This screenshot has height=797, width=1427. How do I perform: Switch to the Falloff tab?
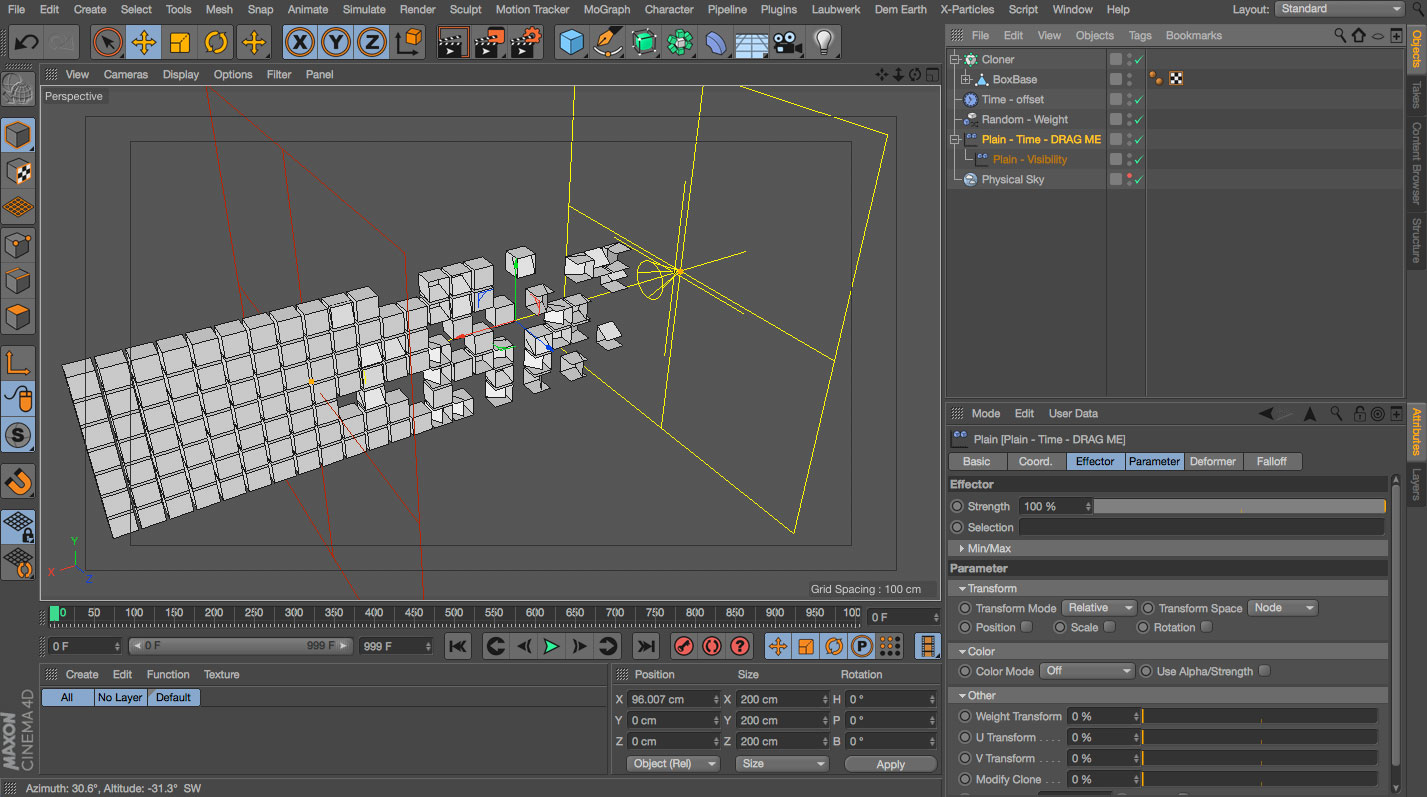click(1272, 461)
